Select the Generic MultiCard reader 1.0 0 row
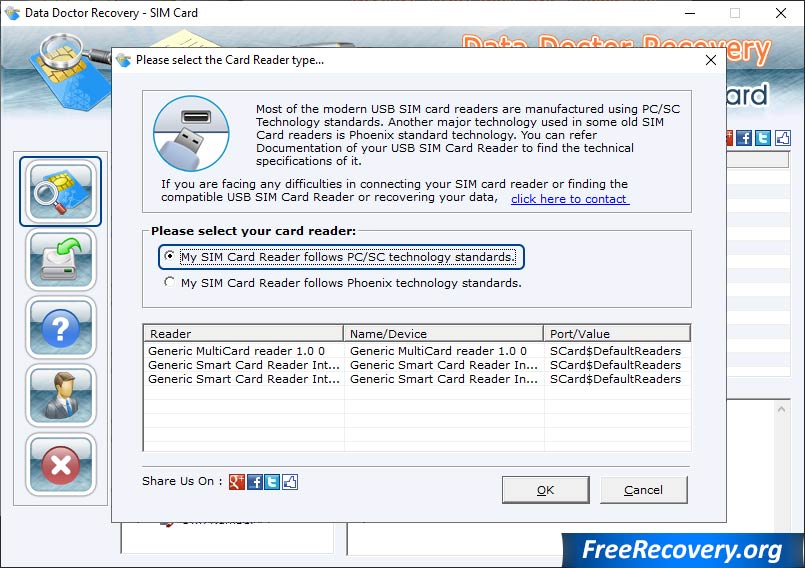Image resolution: width=805 pixels, height=568 pixels. (417, 351)
